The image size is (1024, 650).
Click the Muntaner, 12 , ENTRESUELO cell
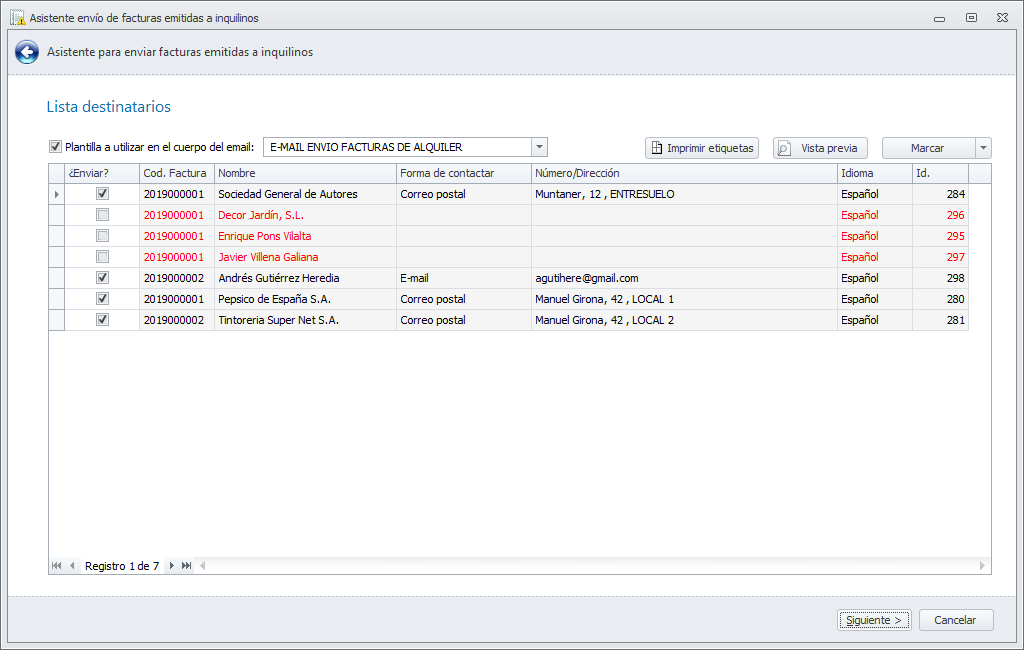coord(684,194)
